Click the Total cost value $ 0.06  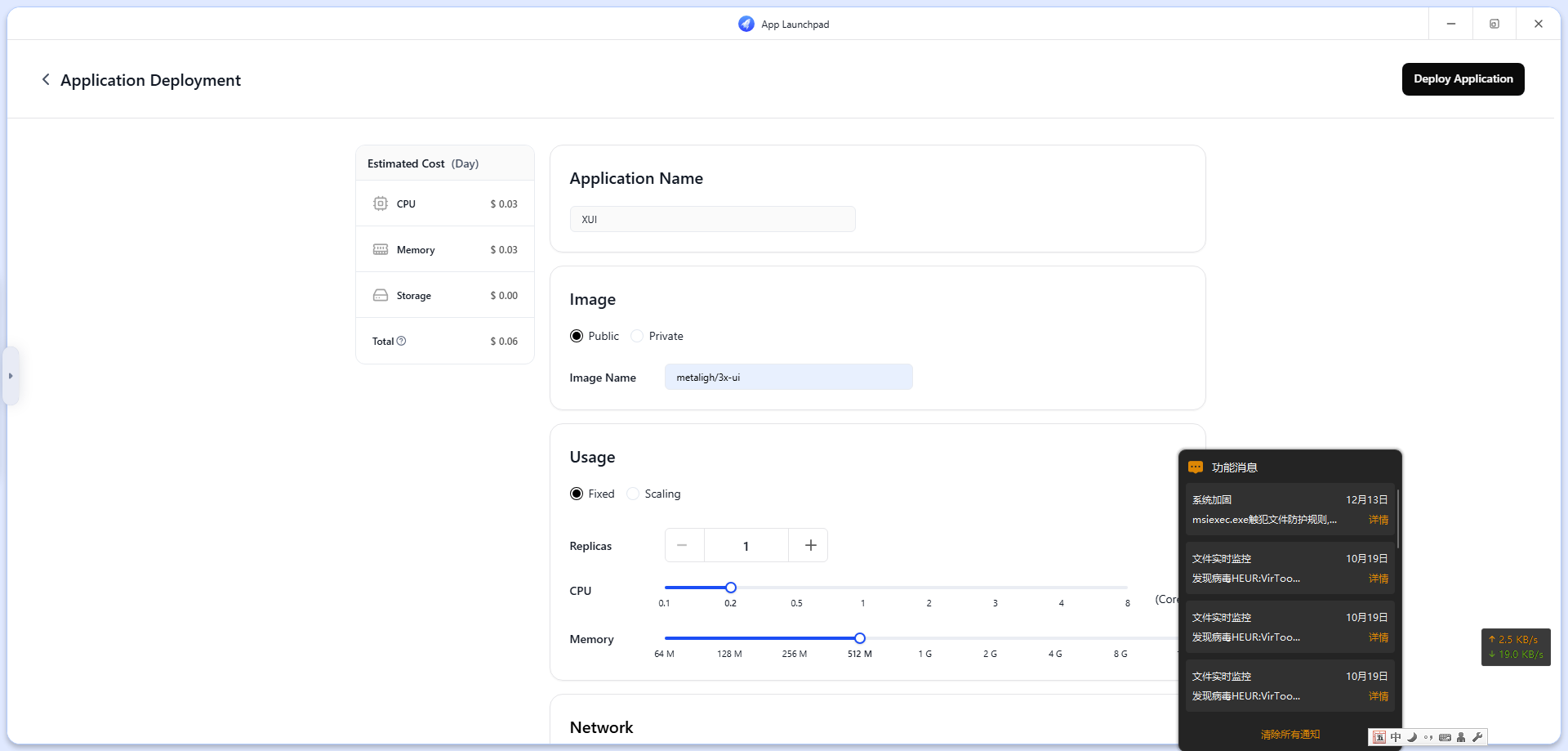point(504,341)
